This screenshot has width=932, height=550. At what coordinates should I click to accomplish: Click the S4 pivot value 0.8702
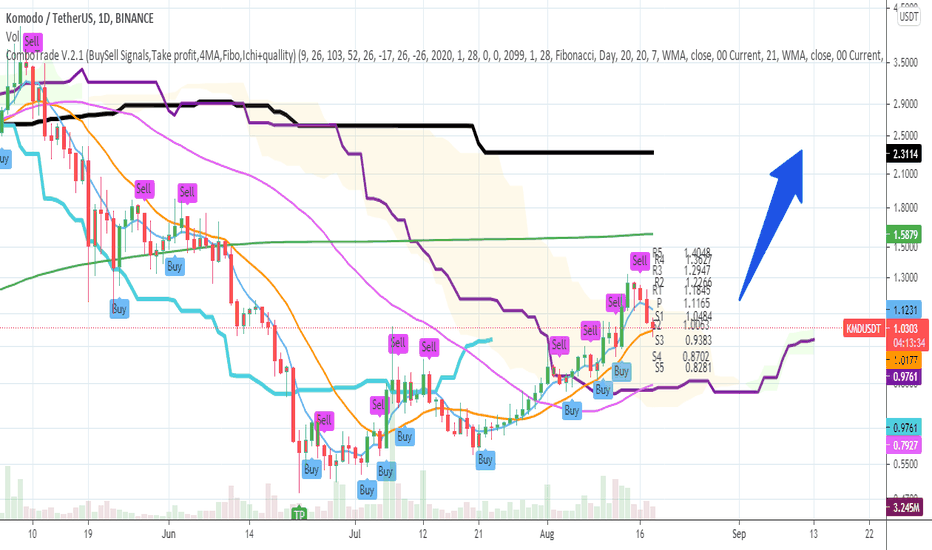point(697,356)
